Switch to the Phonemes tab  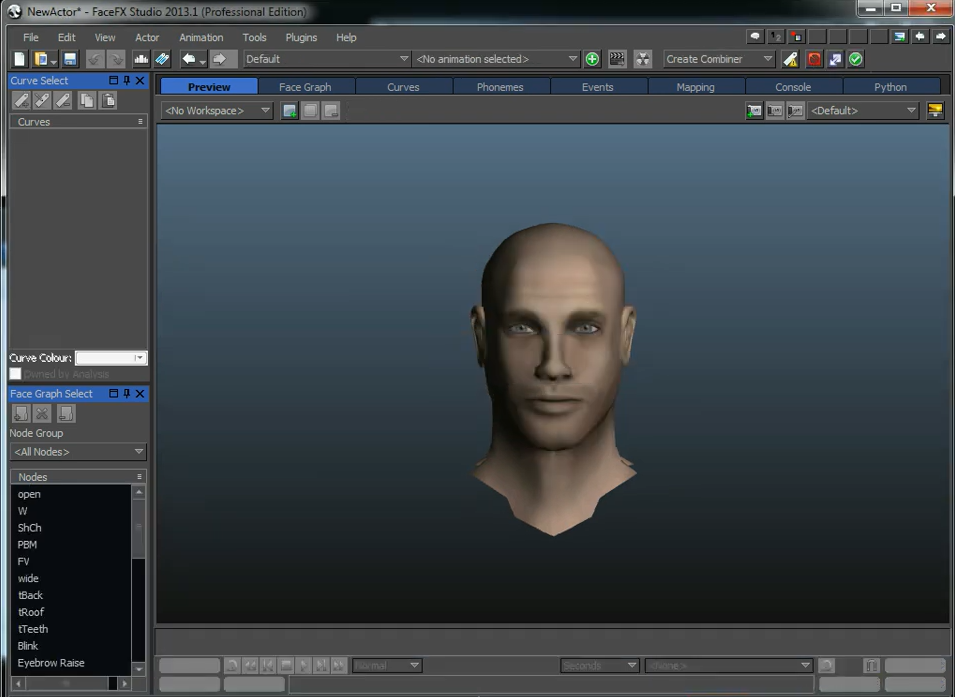pos(500,86)
